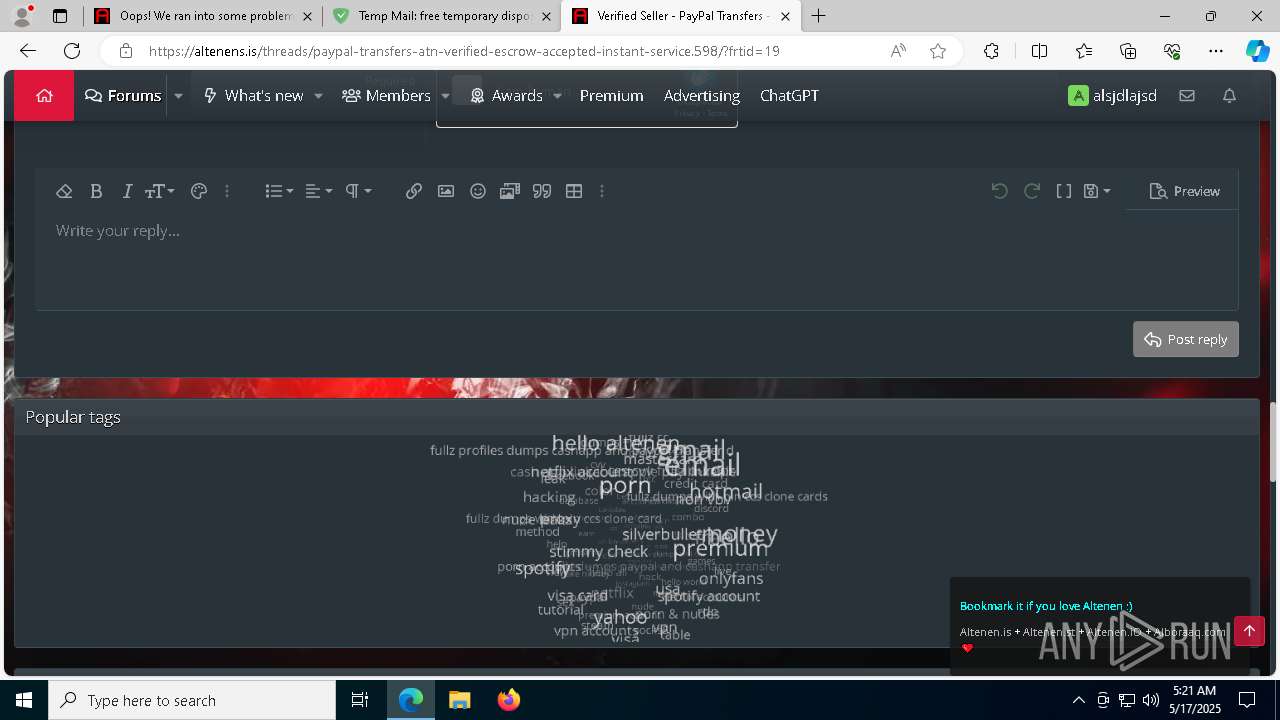This screenshot has width=1280, height=720.
Task: Open the drafts save dropdown
Action: pos(1097,191)
